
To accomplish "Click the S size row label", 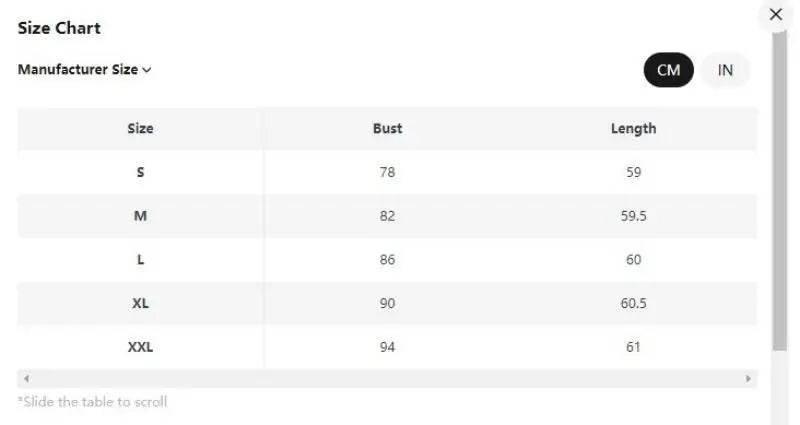I will coord(140,172).
